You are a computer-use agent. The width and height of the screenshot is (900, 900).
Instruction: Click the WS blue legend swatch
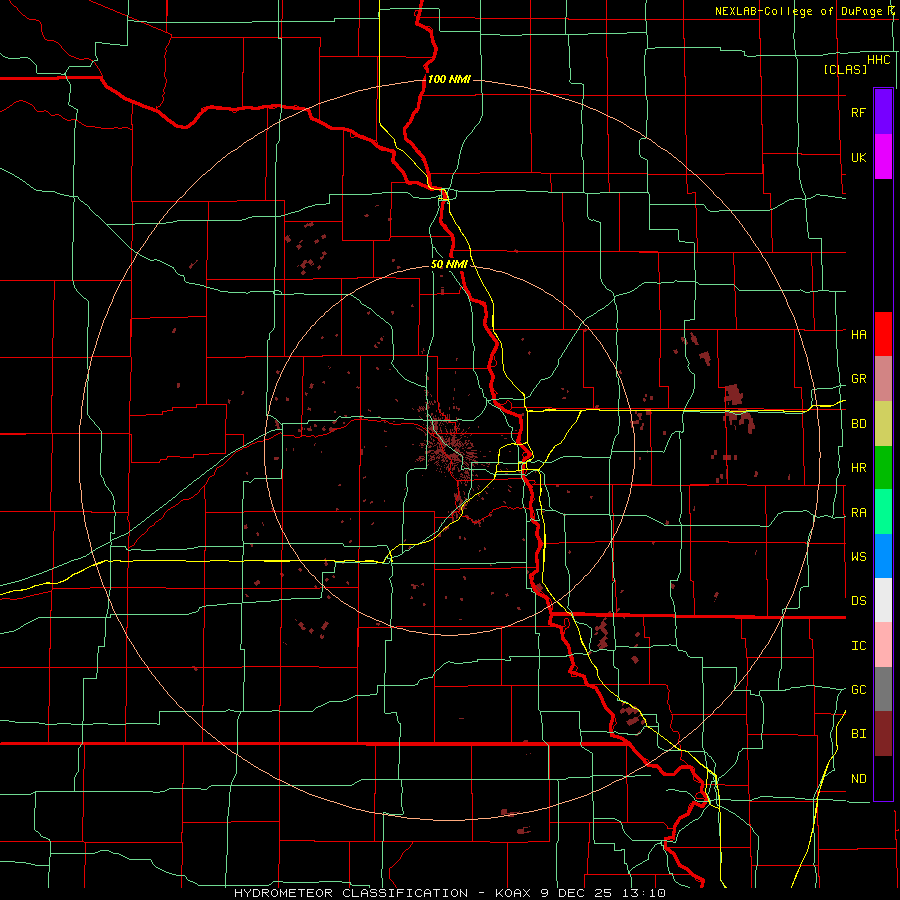point(883,556)
